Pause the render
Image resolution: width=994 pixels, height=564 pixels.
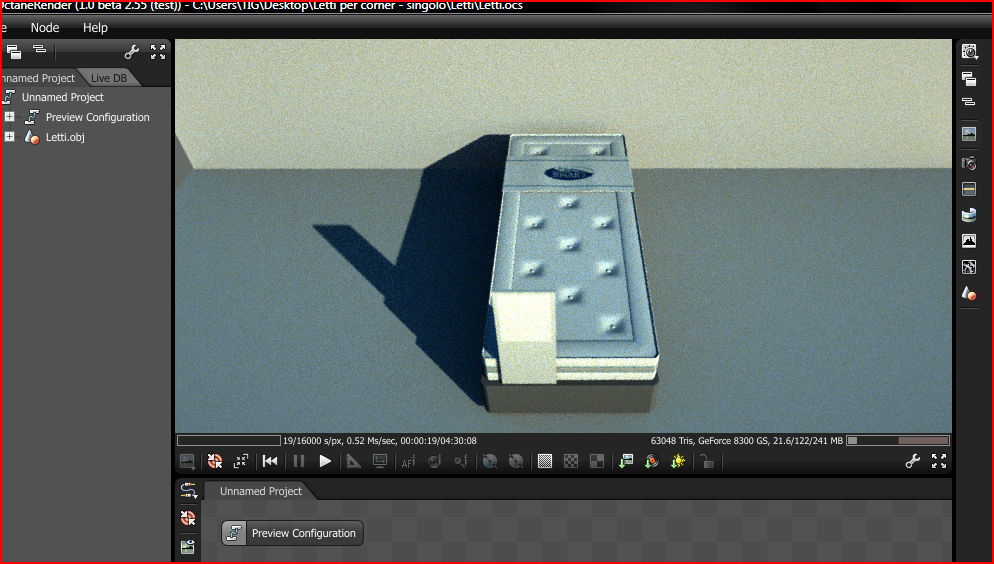pos(299,461)
